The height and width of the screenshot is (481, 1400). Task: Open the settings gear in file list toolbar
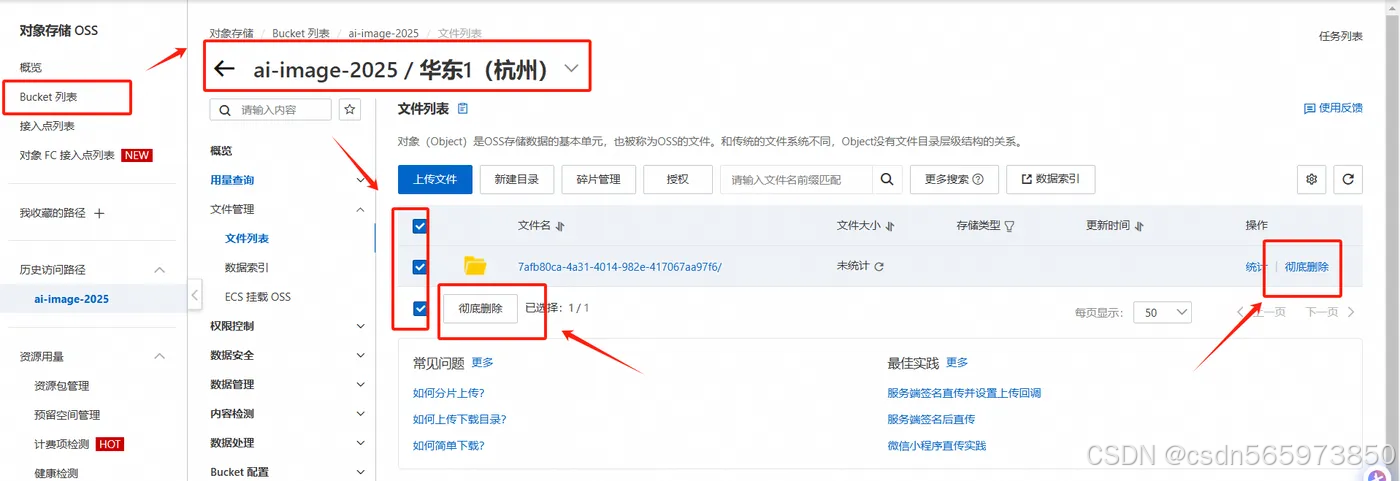pos(1311,180)
